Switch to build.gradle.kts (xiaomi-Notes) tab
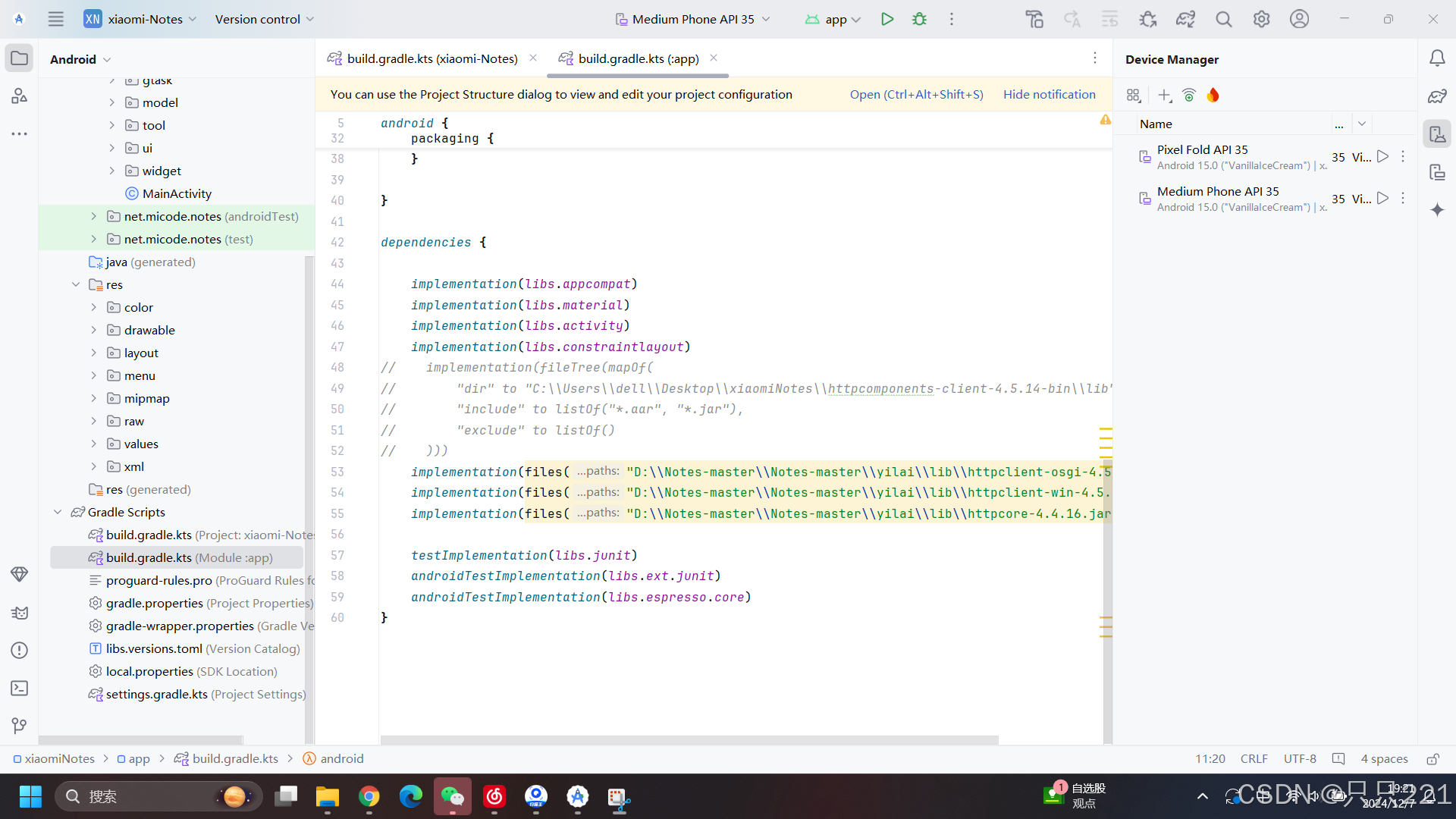The height and width of the screenshot is (819, 1456). pyautogui.click(x=431, y=58)
